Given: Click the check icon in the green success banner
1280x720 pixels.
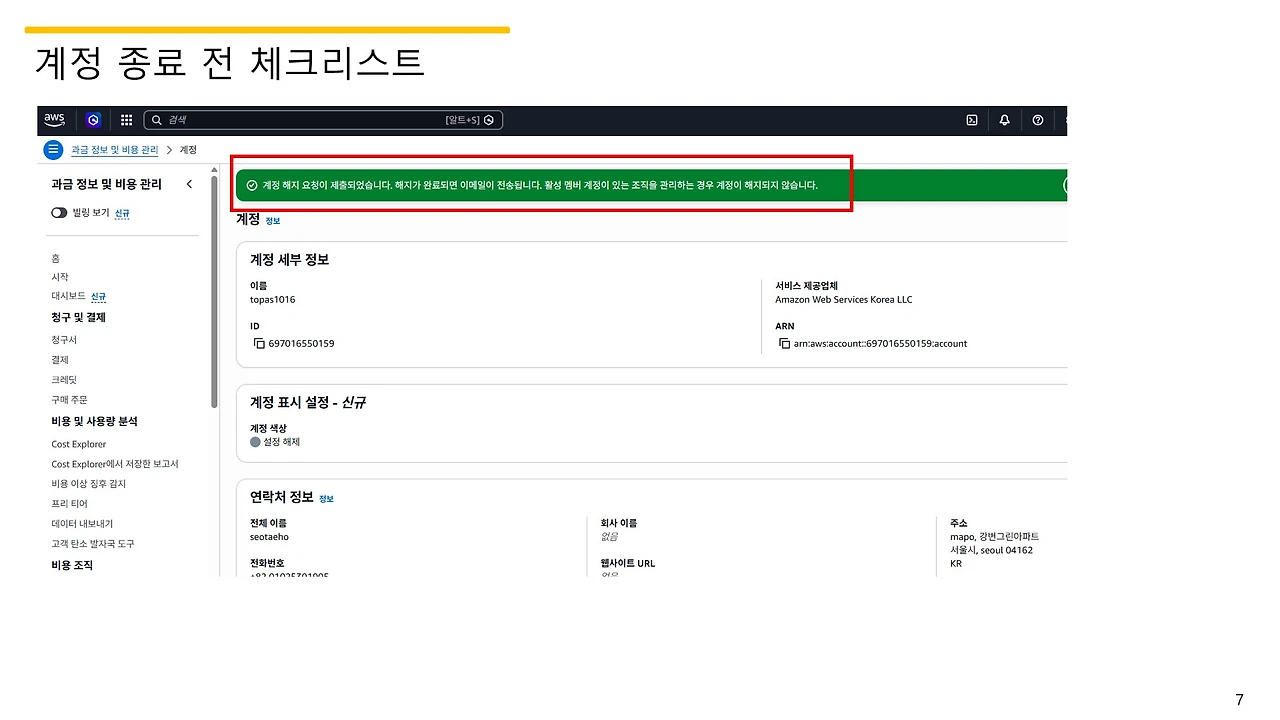Looking at the screenshot, I should click(x=252, y=185).
